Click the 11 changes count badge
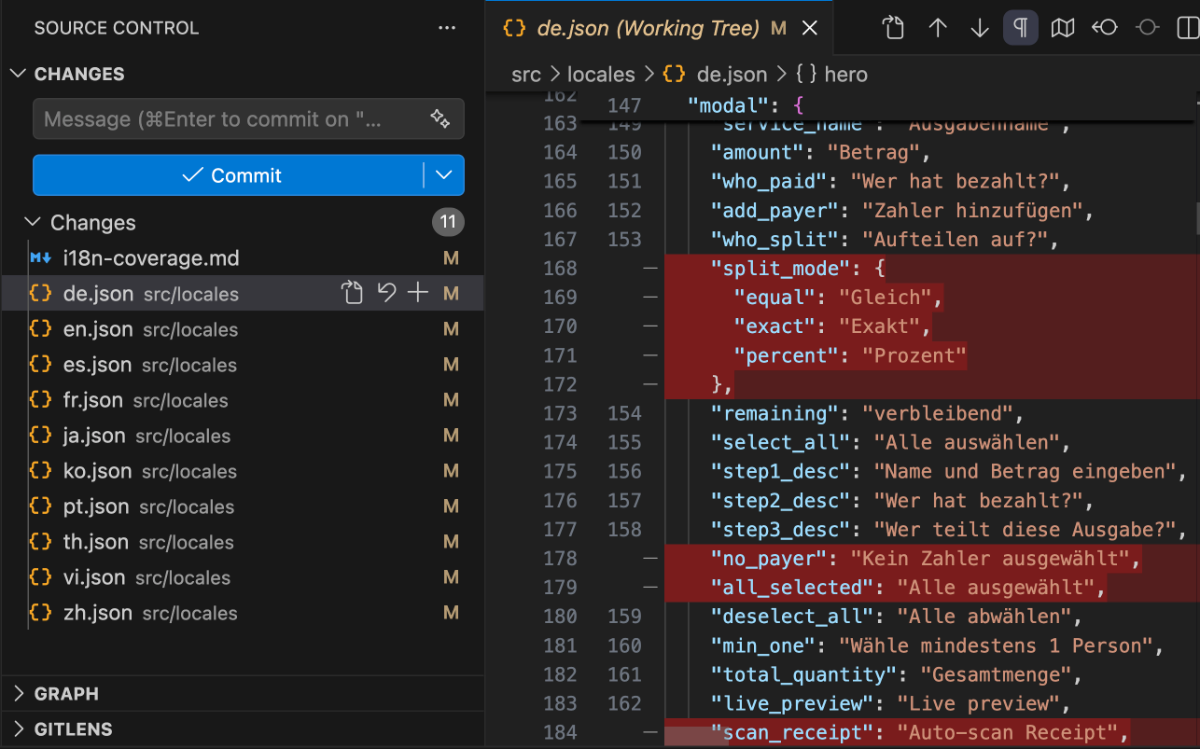This screenshot has height=749, width=1200. click(x=448, y=222)
